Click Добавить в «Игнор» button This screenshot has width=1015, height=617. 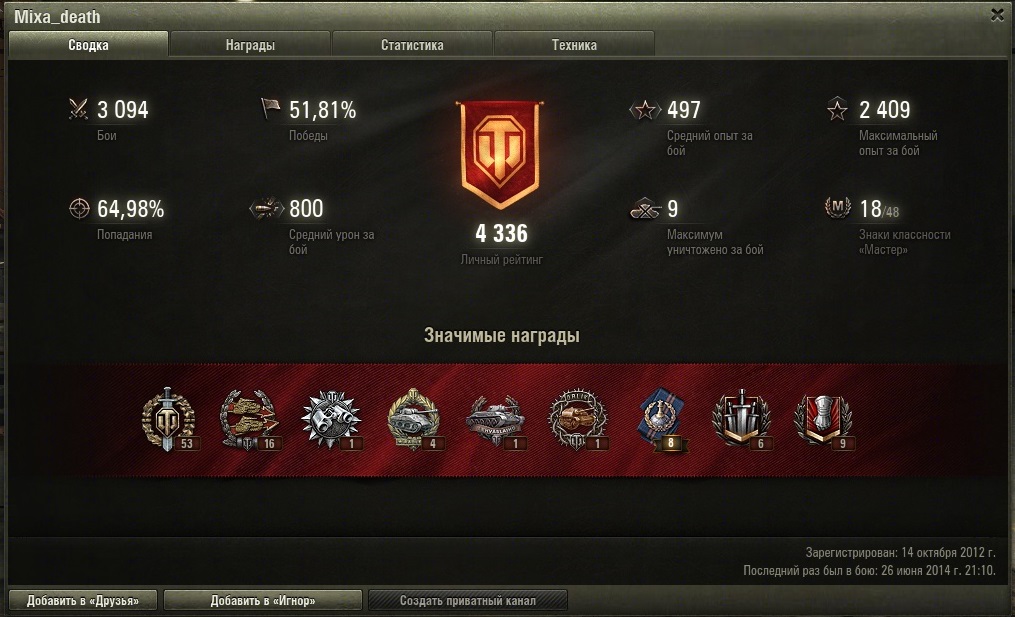pyautogui.click(x=263, y=600)
